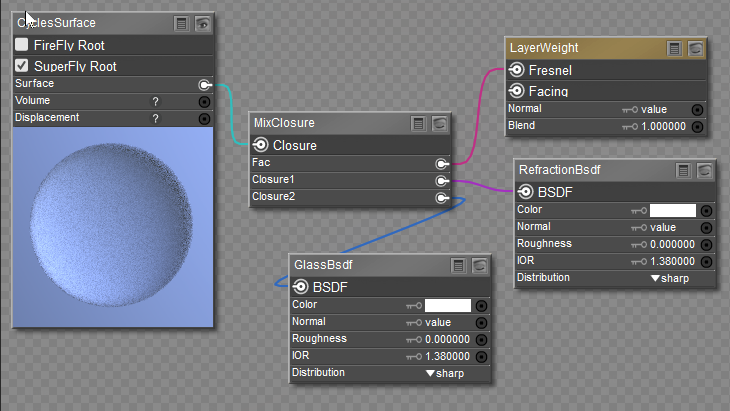This screenshot has height=411, width=730.
Task: Click the LayerWeight Normal animation key icon
Action: [x=630, y=110]
